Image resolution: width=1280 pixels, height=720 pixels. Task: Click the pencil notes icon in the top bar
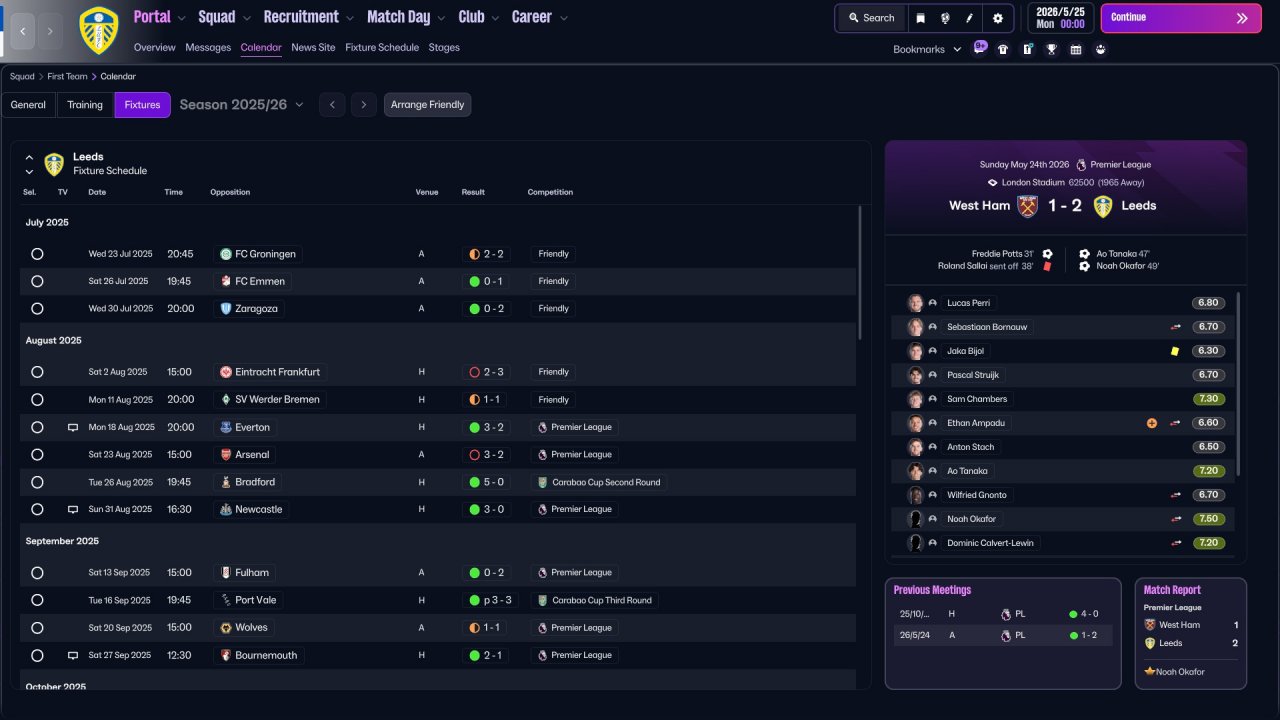tap(969, 18)
